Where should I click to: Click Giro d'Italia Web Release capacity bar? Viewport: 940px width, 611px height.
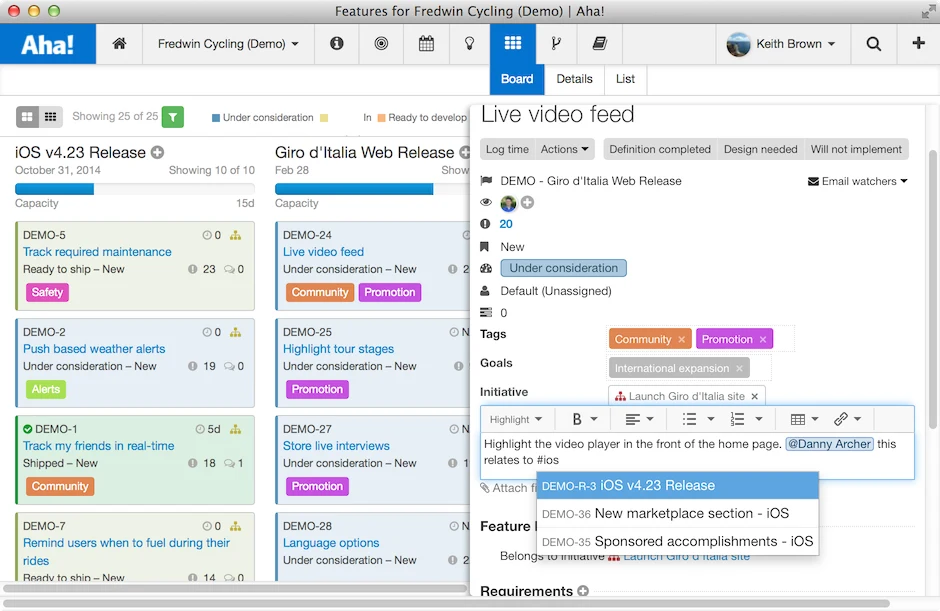click(x=372, y=189)
